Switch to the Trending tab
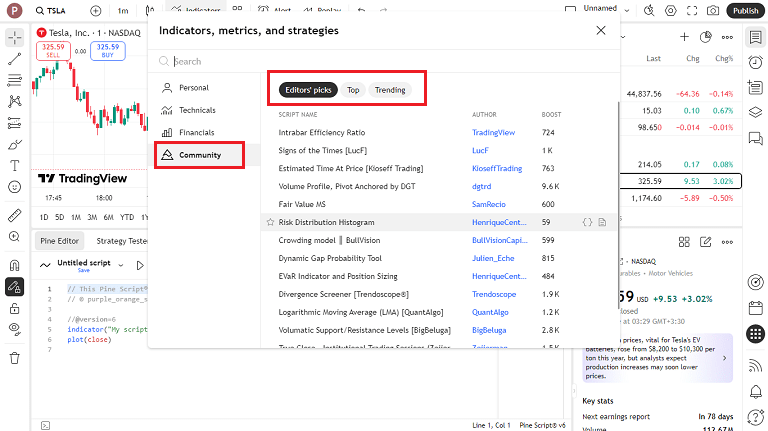 click(390, 90)
